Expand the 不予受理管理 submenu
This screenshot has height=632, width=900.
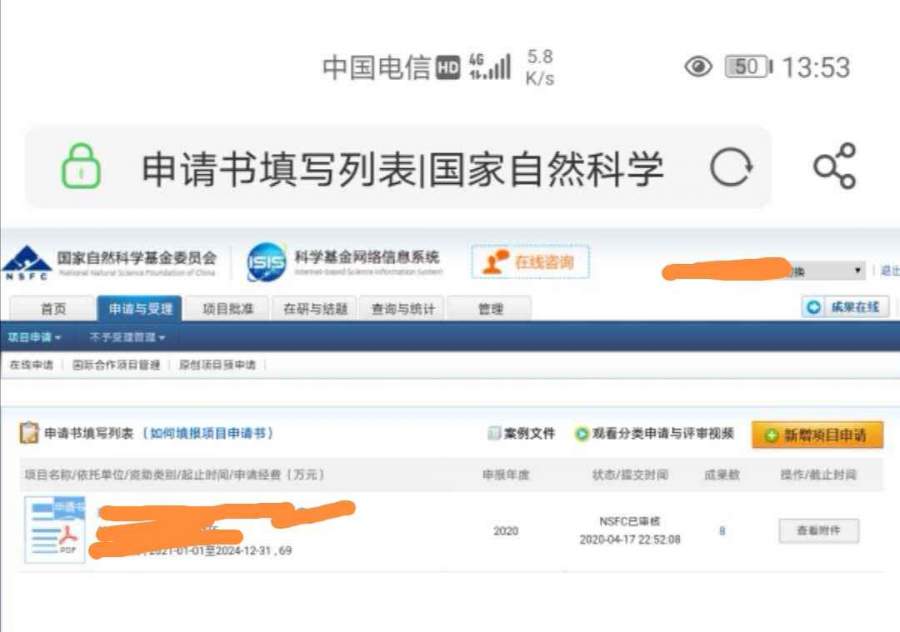tap(127, 337)
